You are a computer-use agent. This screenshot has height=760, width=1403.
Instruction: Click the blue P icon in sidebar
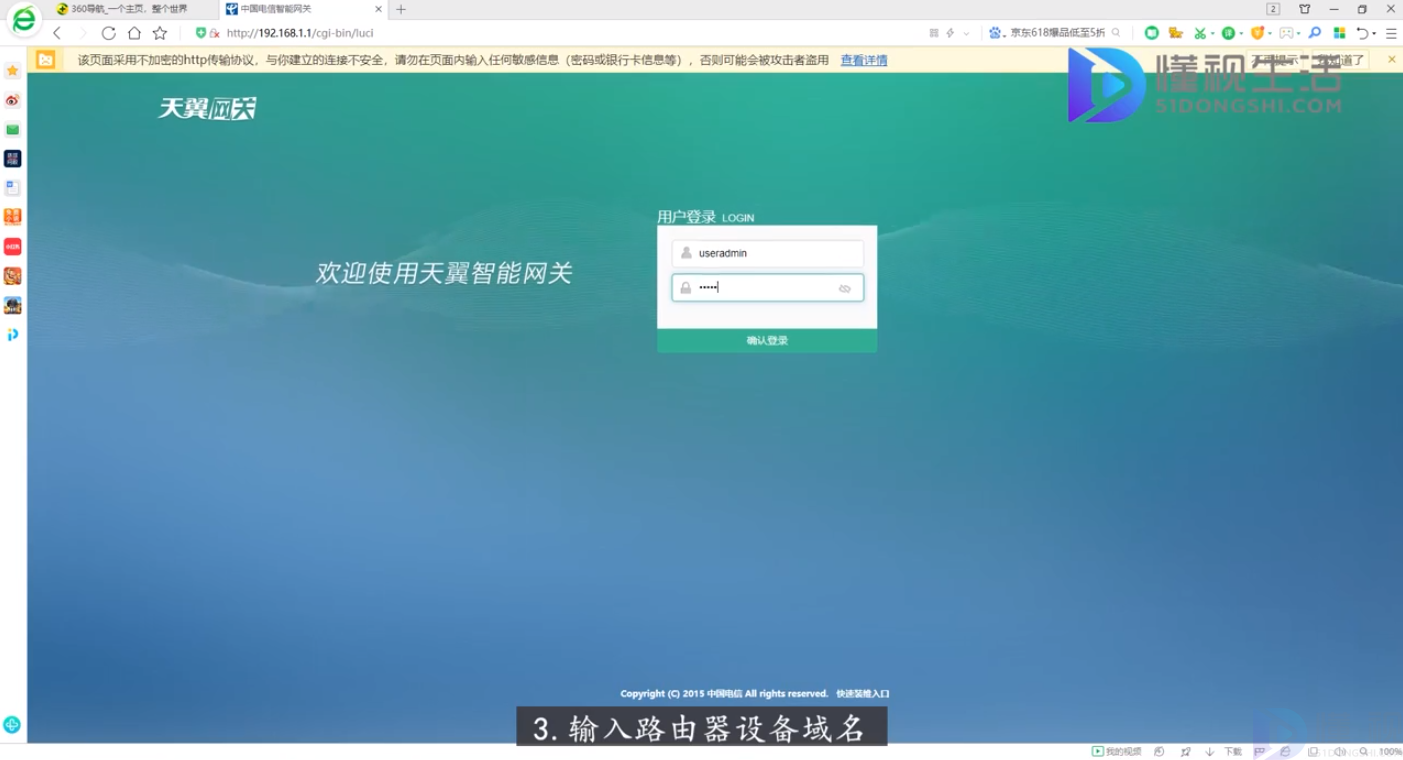coord(12,334)
